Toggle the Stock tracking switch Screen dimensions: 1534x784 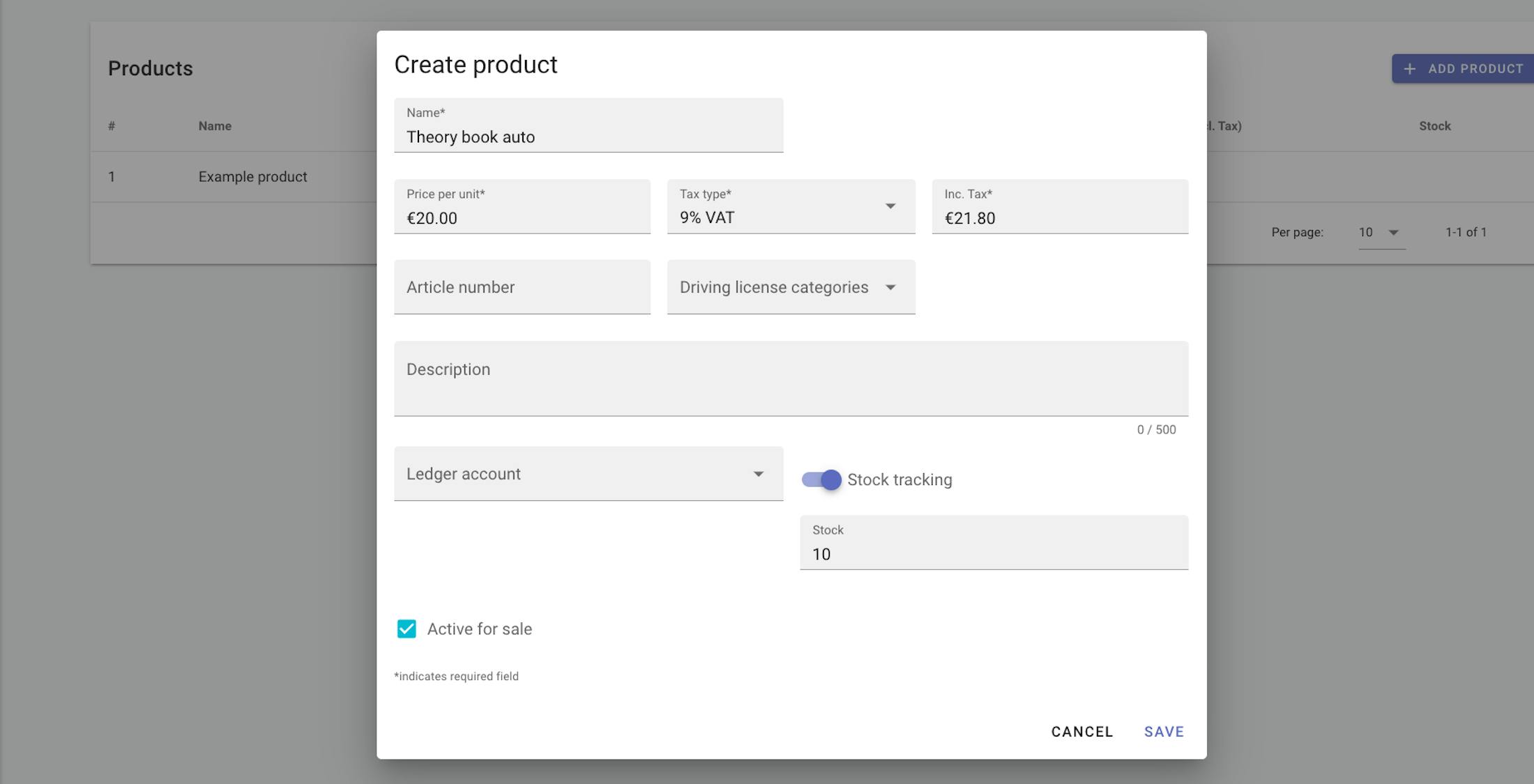coord(821,479)
